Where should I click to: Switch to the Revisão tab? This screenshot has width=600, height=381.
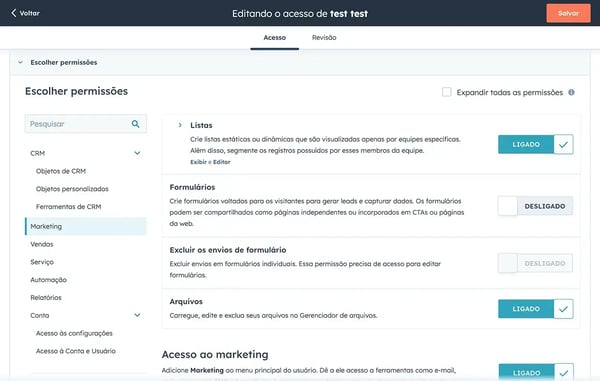(324, 37)
